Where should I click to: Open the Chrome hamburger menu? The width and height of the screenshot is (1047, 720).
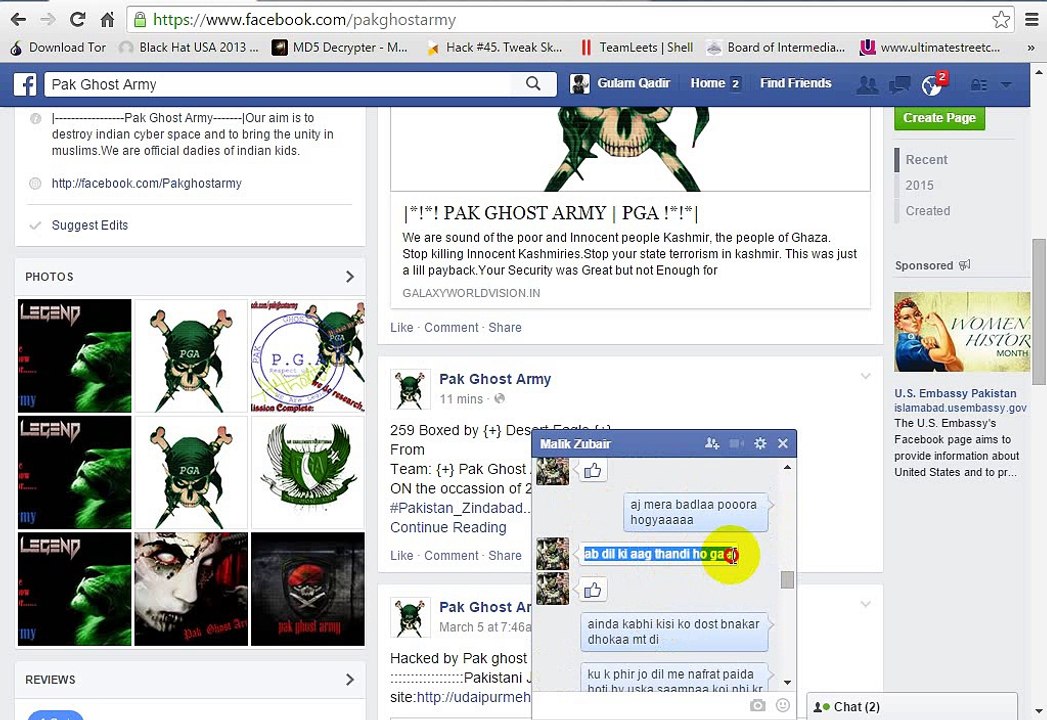click(1032, 19)
